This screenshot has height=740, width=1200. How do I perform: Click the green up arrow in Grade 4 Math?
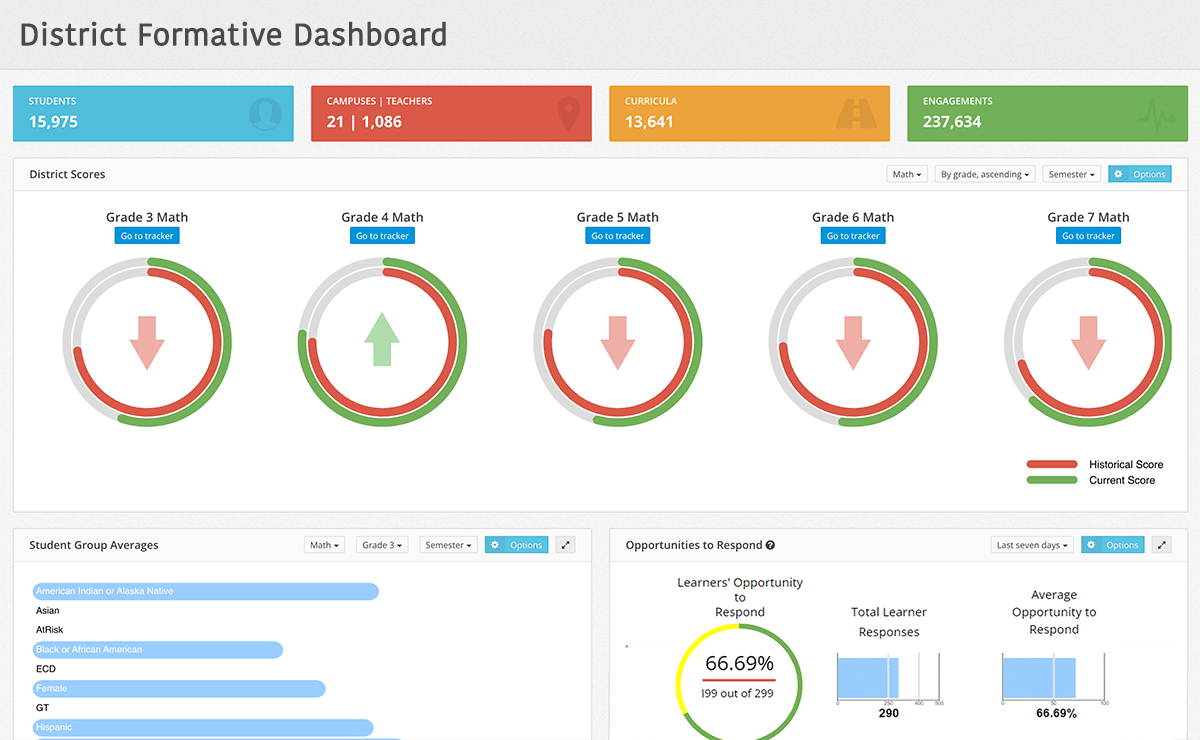point(382,340)
